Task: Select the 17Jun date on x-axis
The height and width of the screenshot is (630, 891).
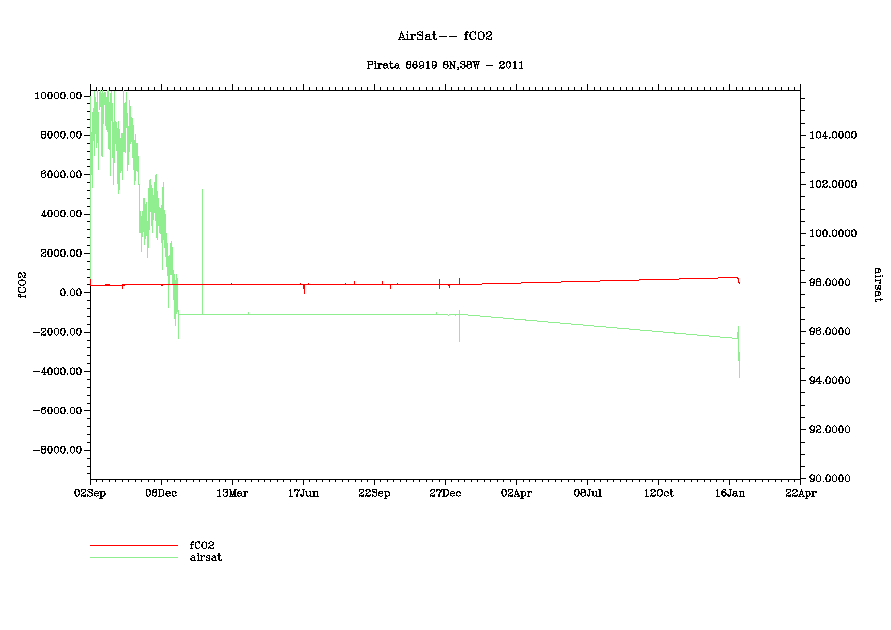Action: pos(303,492)
